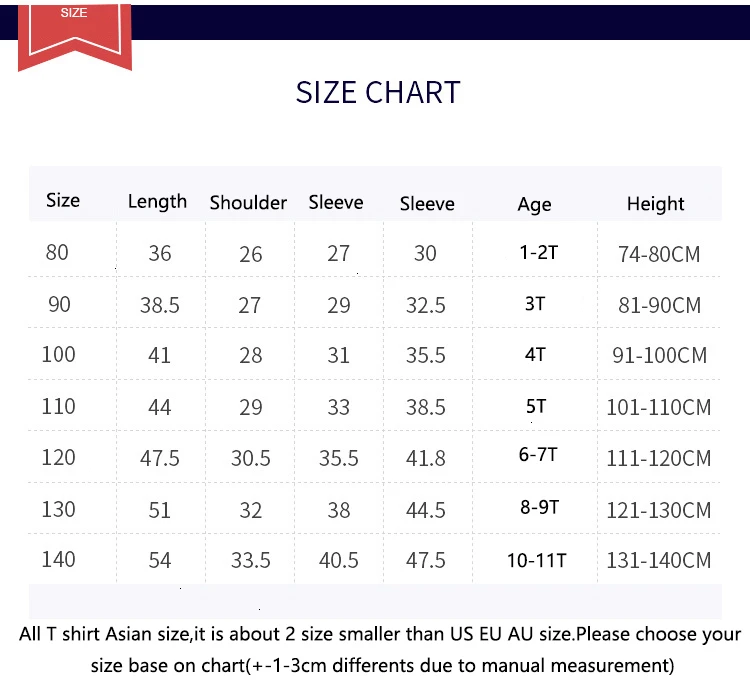
Task: Select the Length column header
Action: [157, 201]
